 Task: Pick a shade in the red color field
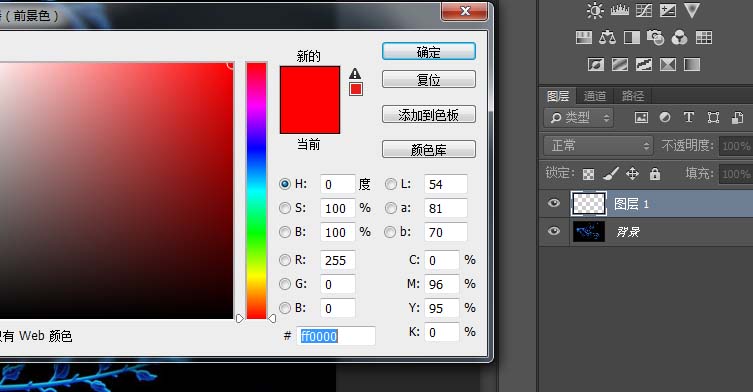coord(116,190)
